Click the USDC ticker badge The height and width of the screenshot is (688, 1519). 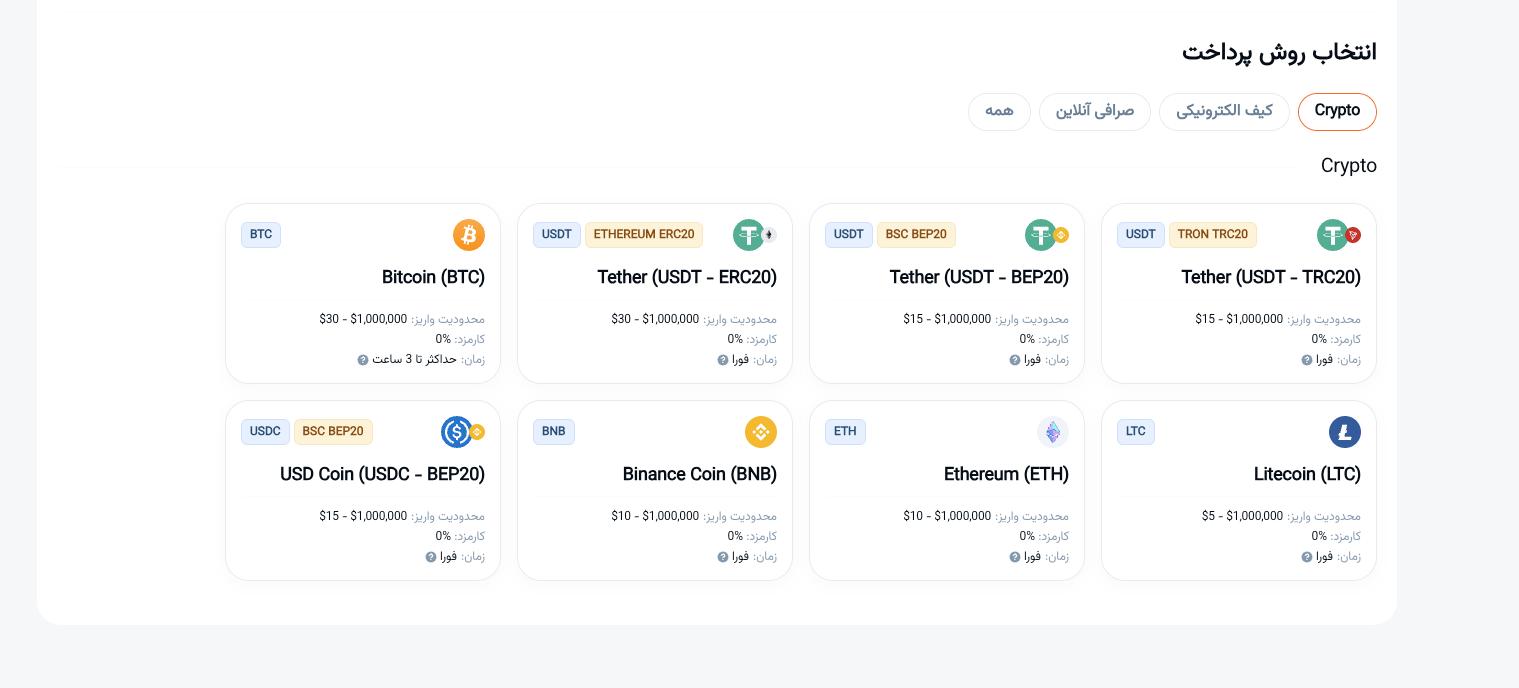[265, 432]
